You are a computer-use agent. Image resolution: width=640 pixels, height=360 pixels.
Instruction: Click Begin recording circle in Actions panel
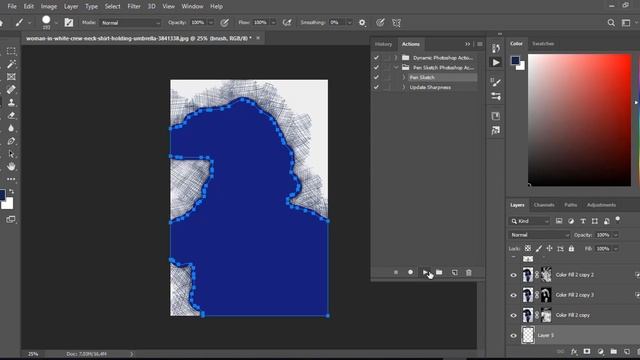(x=410, y=272)
